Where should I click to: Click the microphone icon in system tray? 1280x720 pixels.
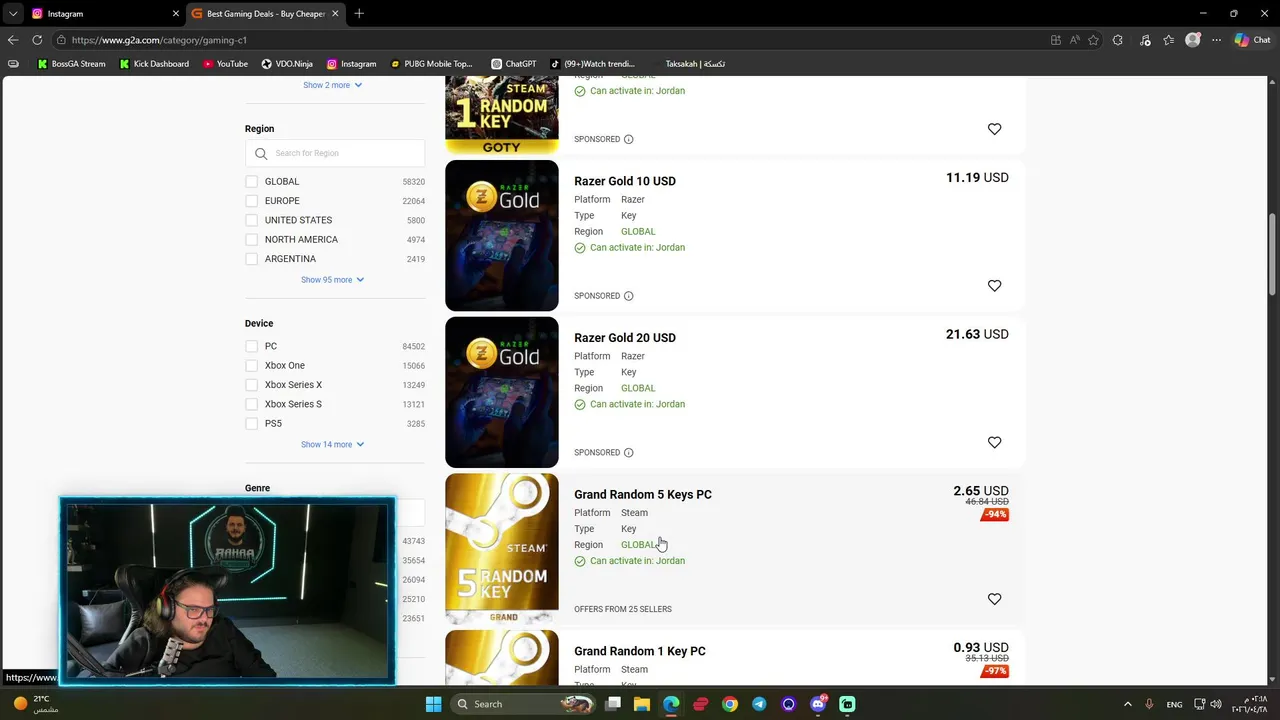click(1149, 704)
